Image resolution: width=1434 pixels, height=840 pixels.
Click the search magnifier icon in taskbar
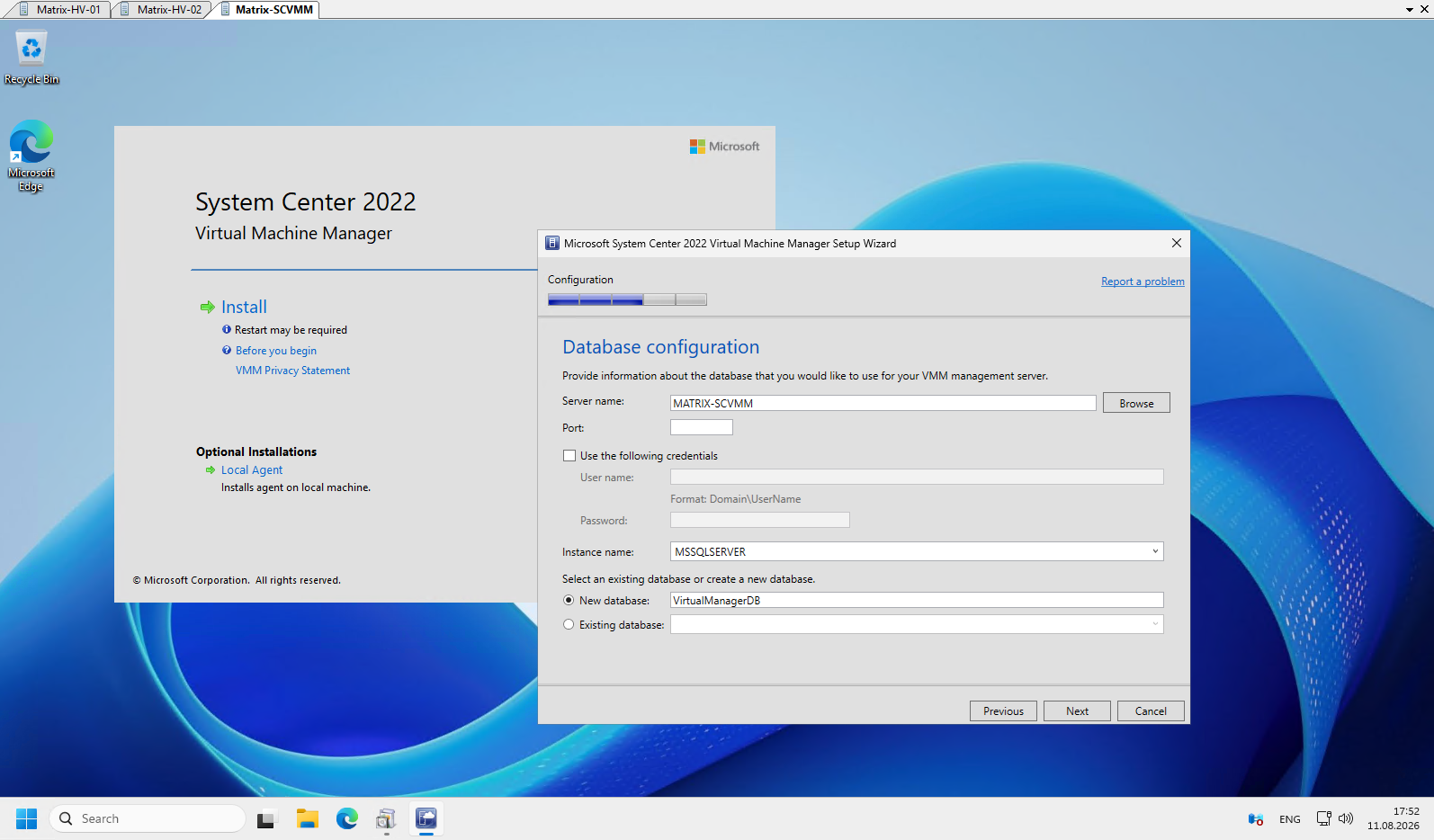click(66, 818)
